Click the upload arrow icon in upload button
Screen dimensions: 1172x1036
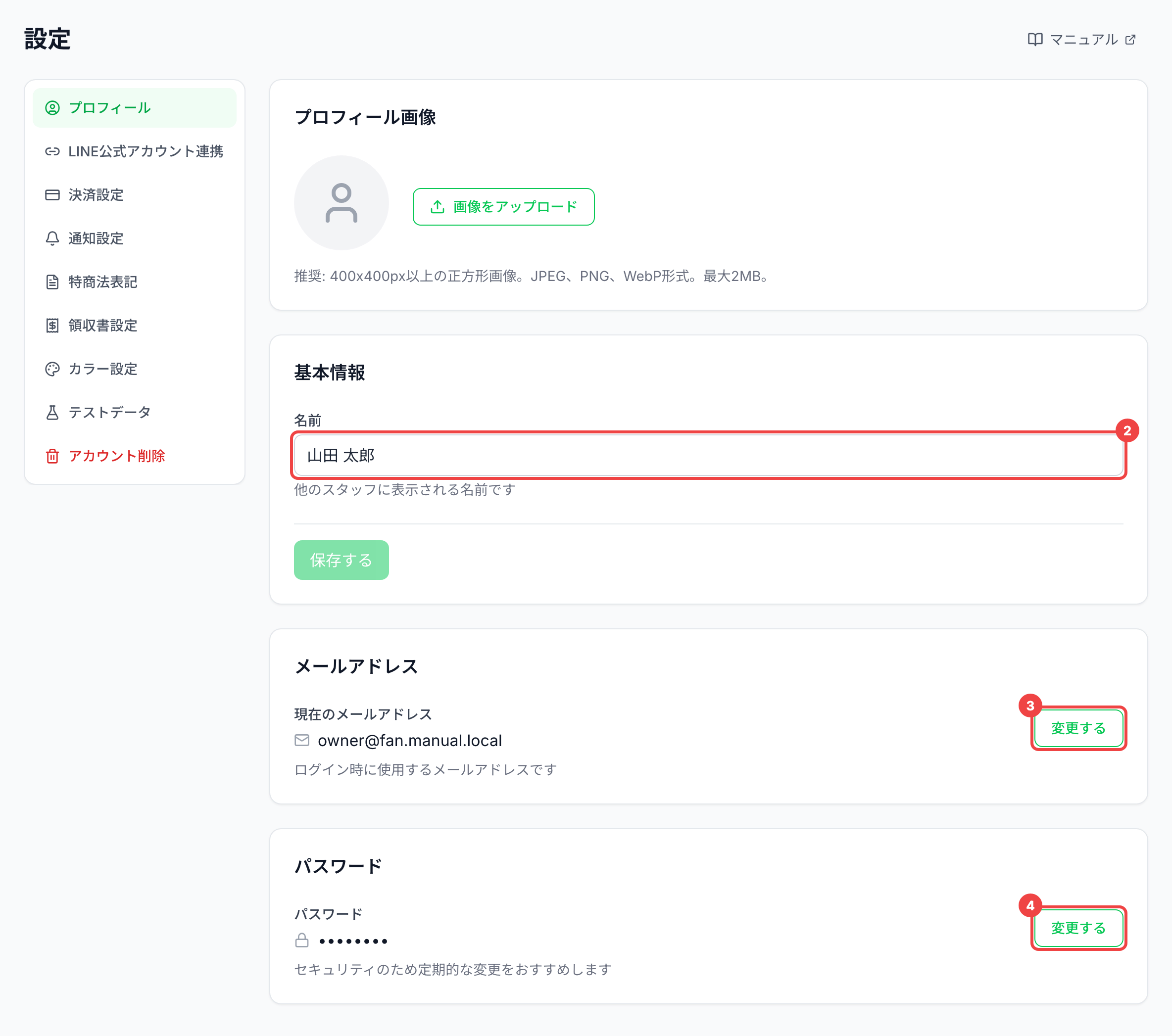click(x=438, y=207)
